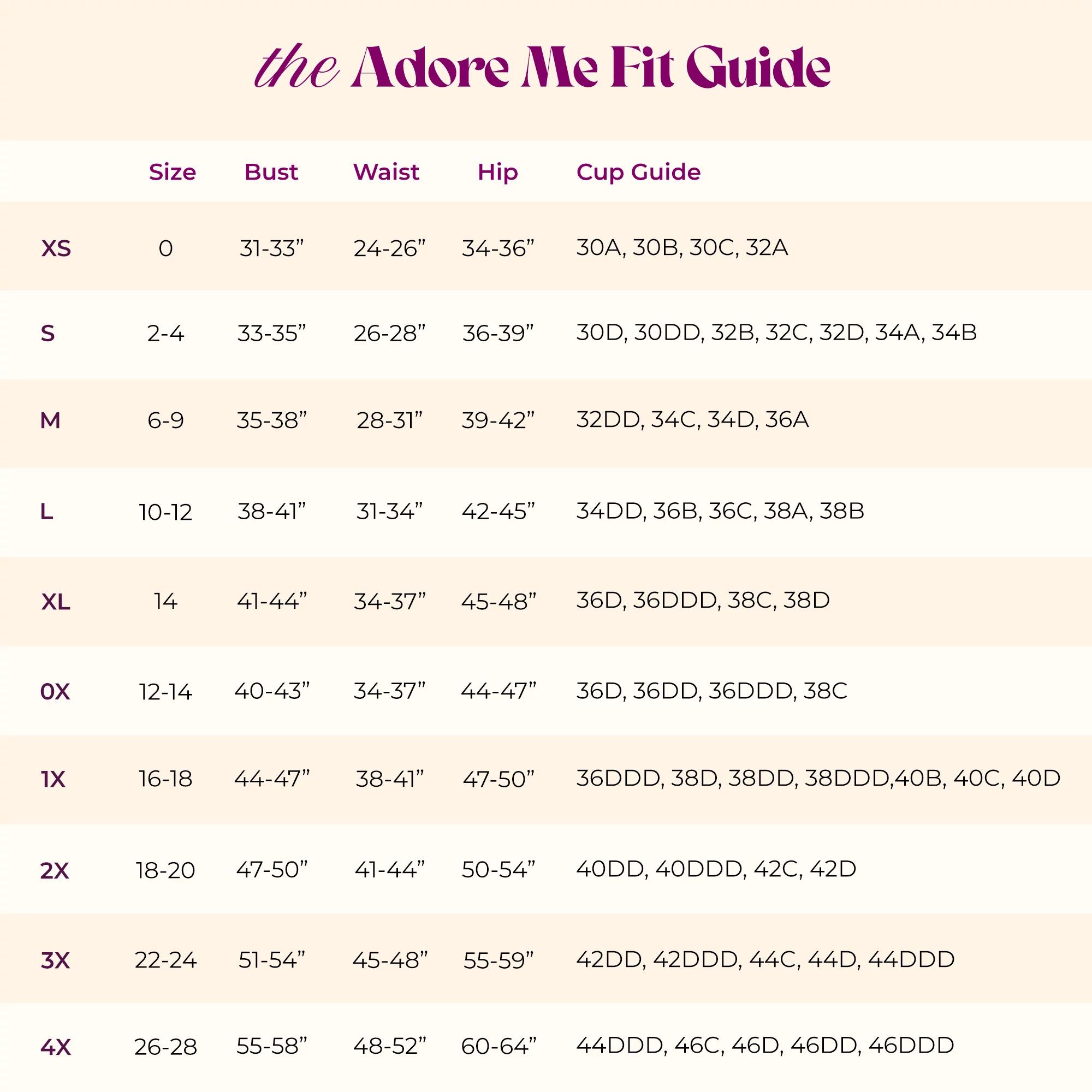This screenshot has width=1092, height=1092.
Task: Click hip value 60-64" in 4X row
Action: coord(498,1047)
